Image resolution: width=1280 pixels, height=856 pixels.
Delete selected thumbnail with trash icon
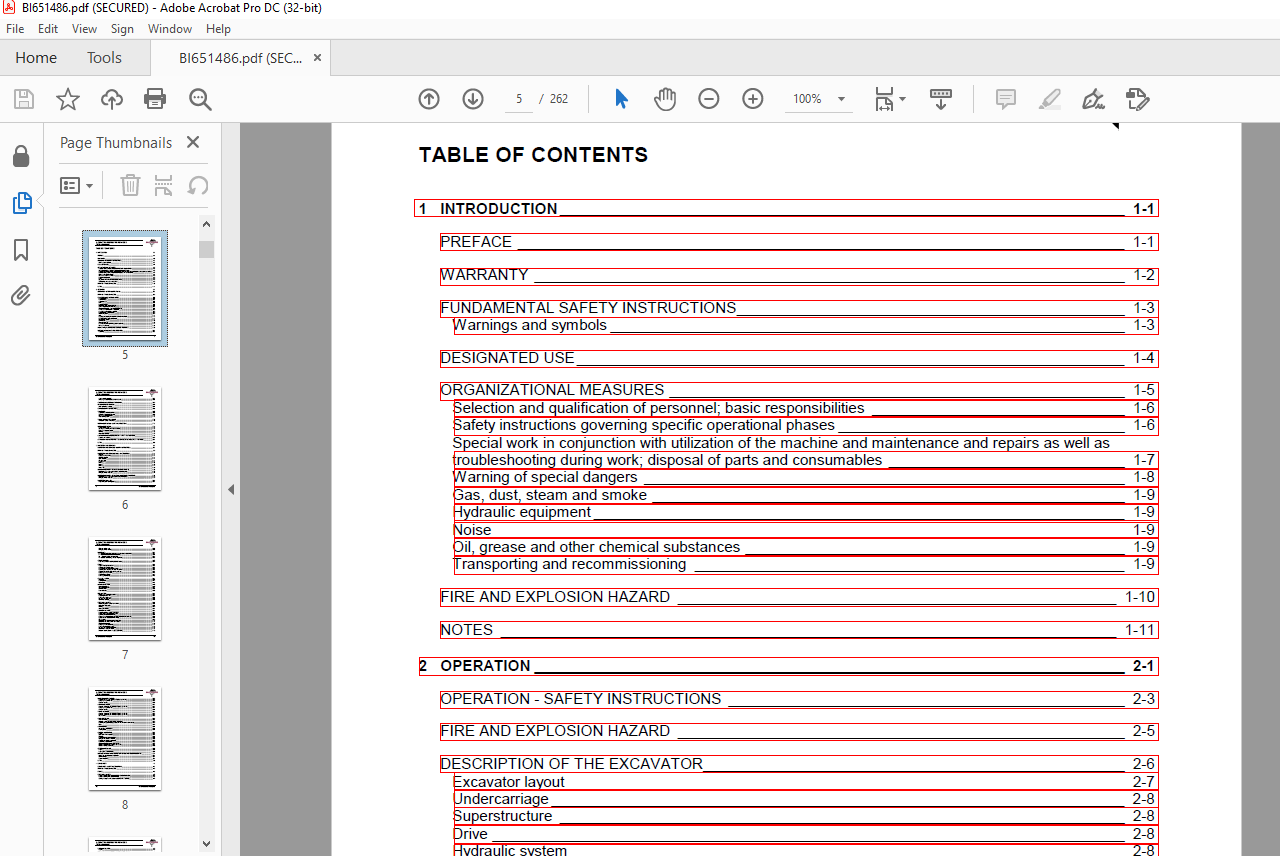click(x=130, y=185)
